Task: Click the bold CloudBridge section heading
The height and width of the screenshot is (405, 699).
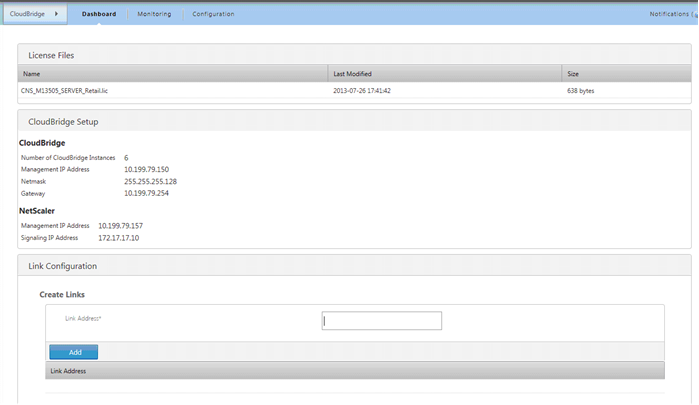Action: [x=42, y=143]
